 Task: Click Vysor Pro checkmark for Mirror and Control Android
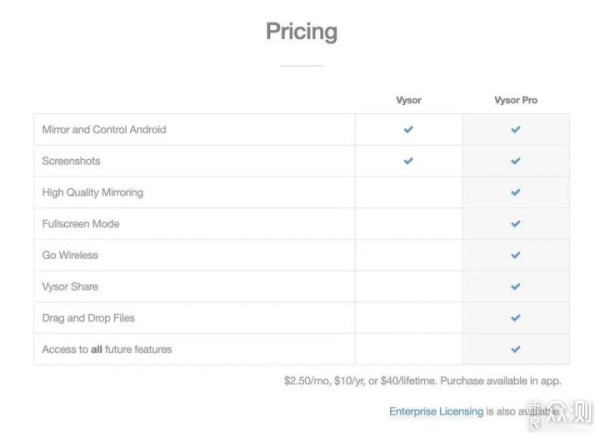tap(515, 129)
